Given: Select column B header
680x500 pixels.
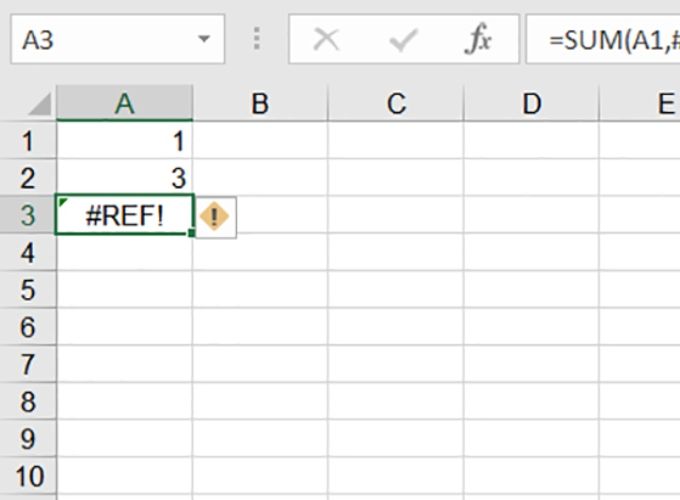Looking at the screenshot, I should click(x=260, y=103).
